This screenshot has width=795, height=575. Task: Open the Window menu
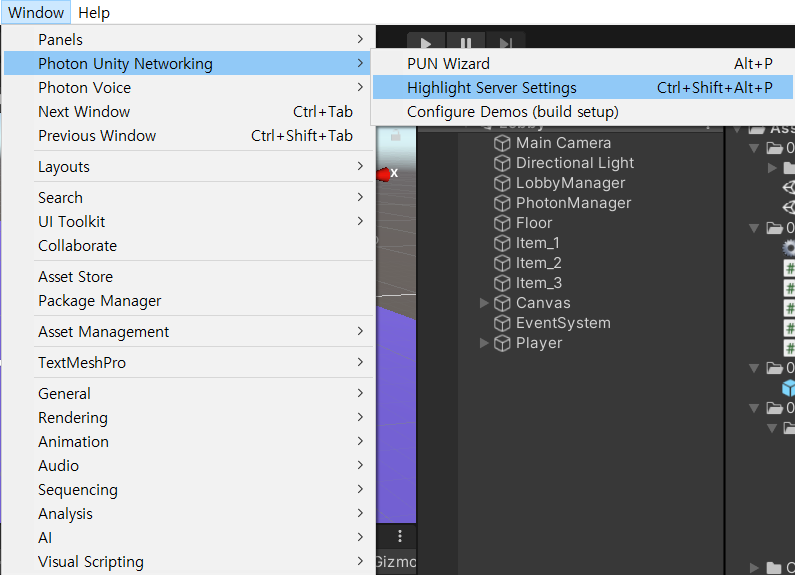[x=36, y=12]
